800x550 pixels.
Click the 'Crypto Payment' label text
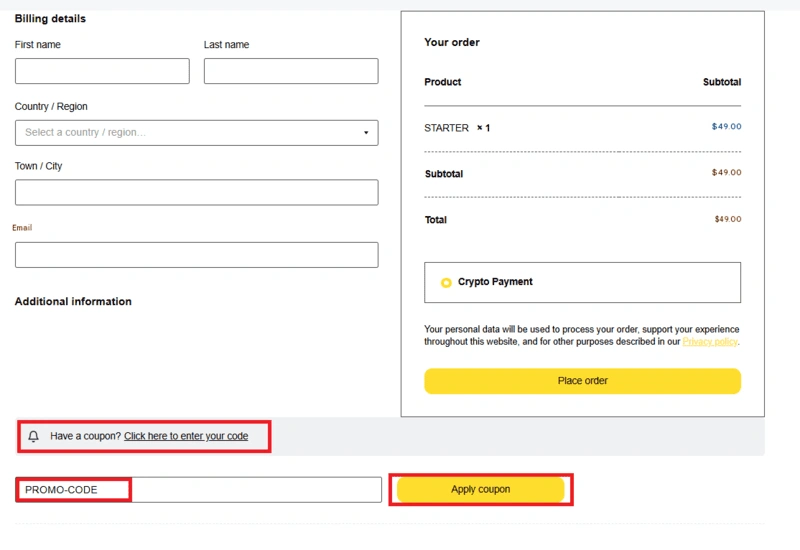(495, 282)
